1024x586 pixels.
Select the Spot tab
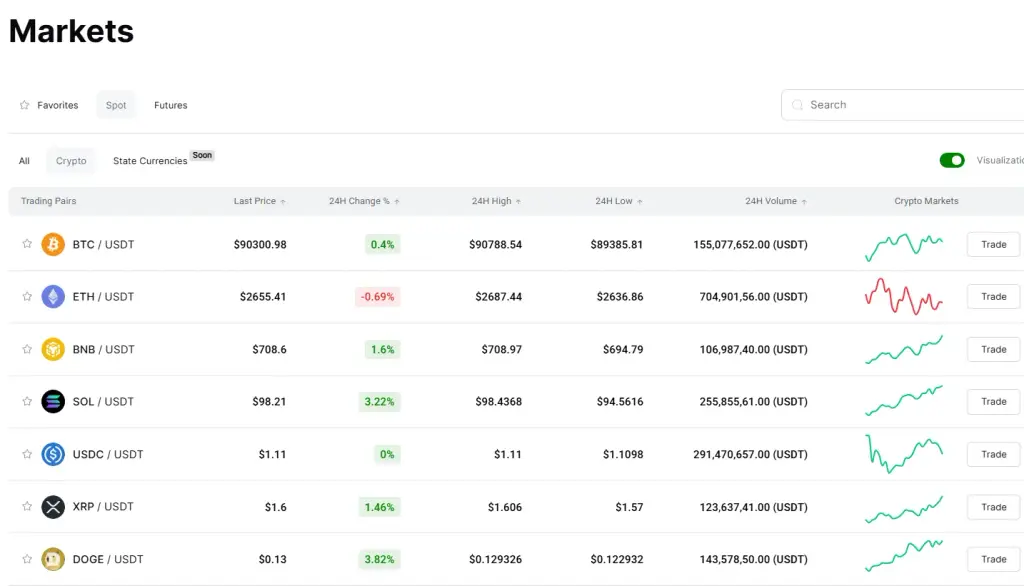(116, 105)
